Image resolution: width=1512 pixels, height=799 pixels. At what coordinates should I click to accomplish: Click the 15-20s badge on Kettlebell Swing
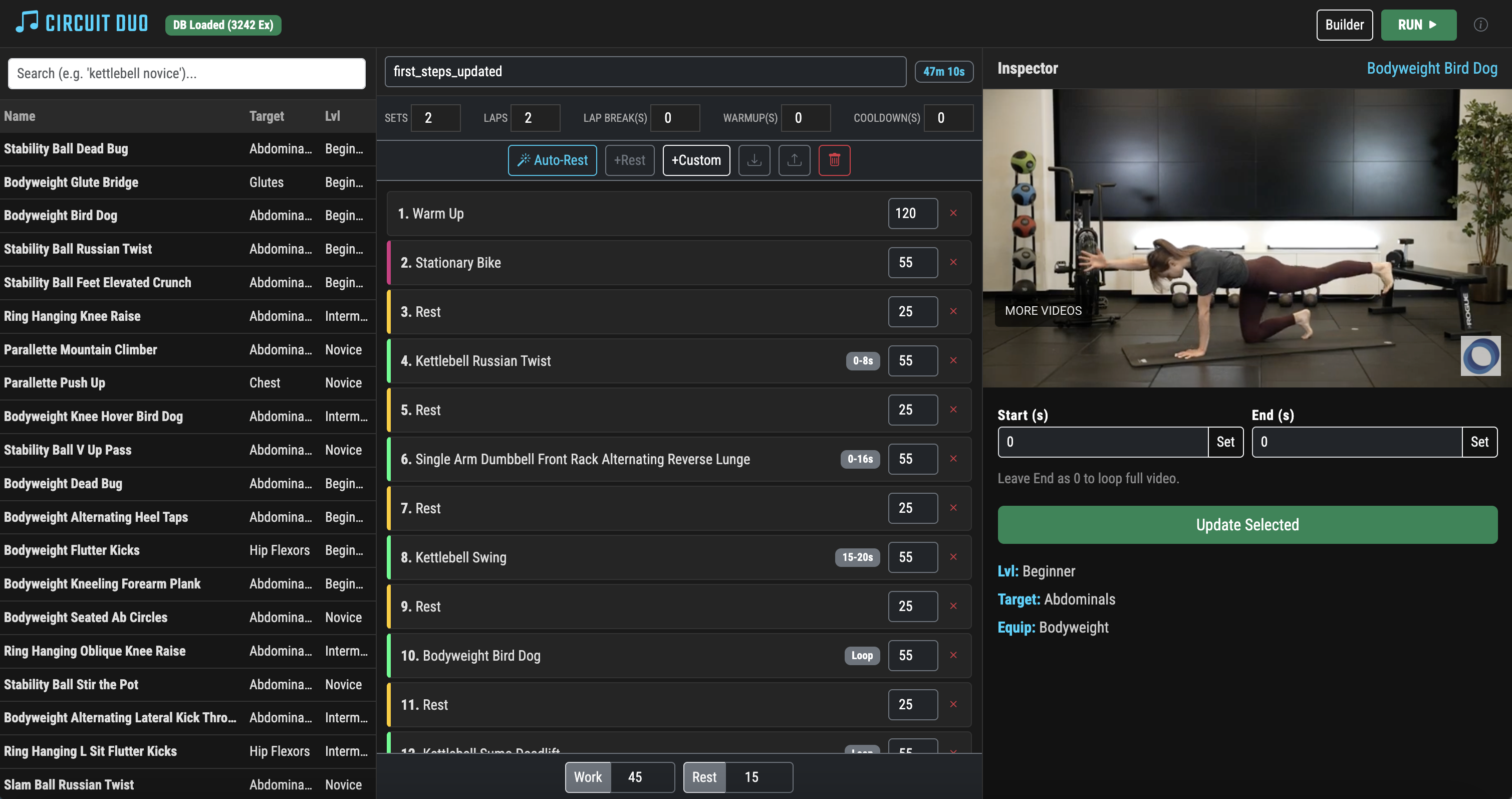point(857,557)
